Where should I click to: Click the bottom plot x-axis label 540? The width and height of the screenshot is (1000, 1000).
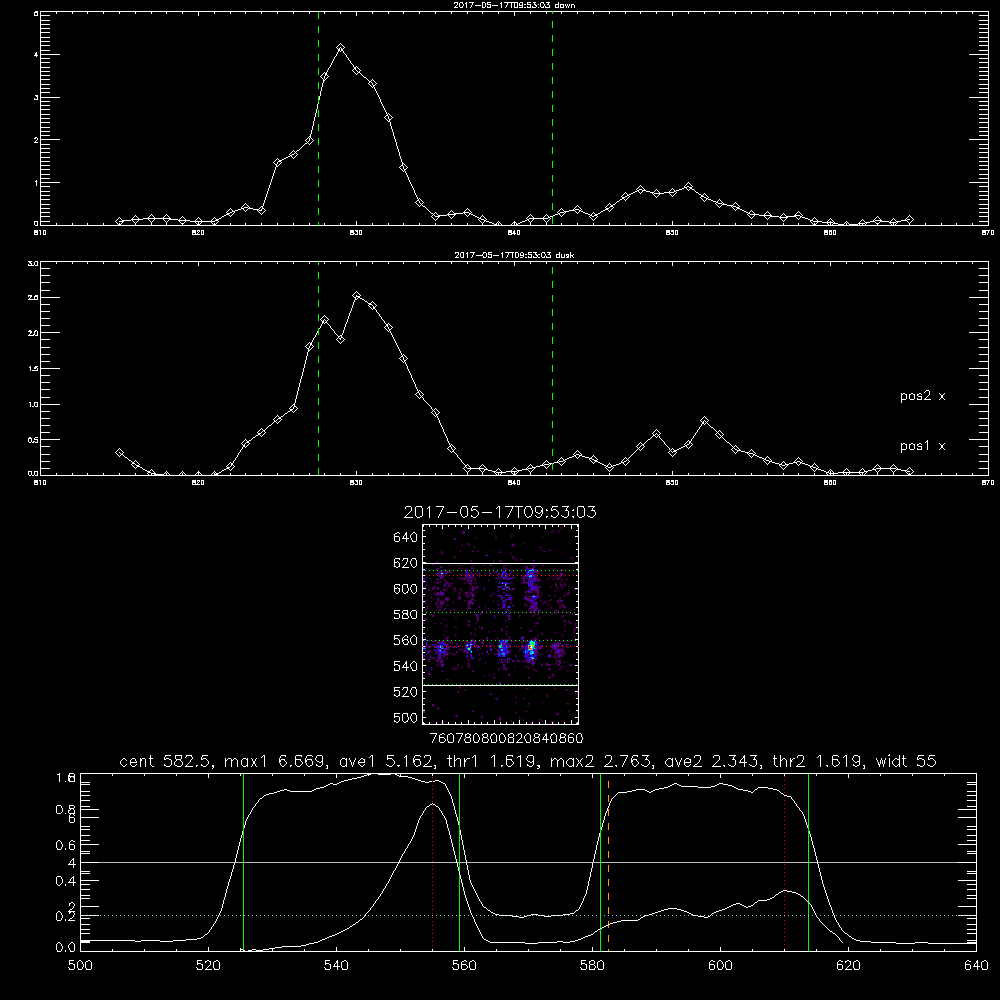(x=336, y=966)
